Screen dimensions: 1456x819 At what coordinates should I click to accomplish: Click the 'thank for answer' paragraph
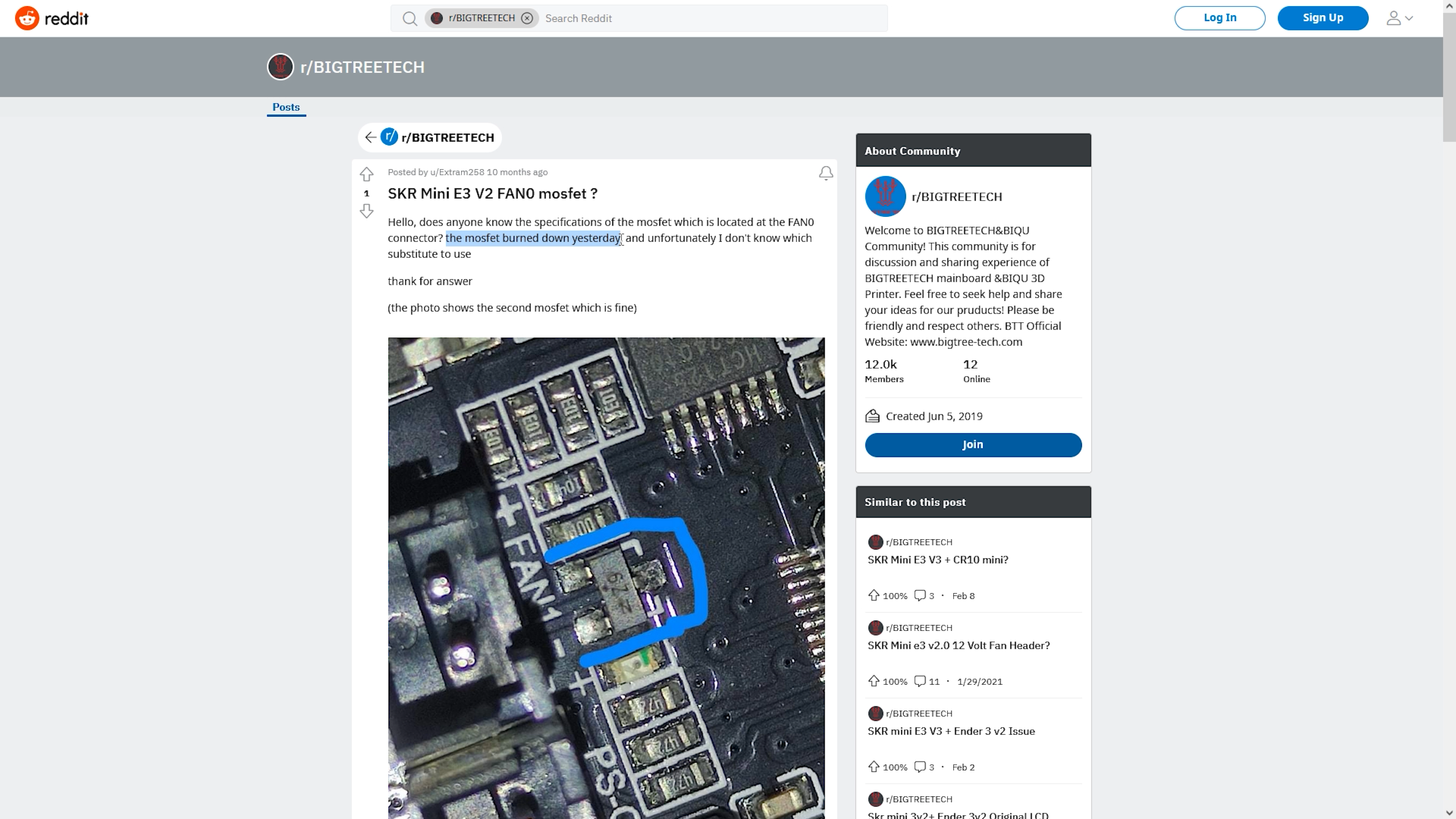pyautogui.click(x=430, y=281)
